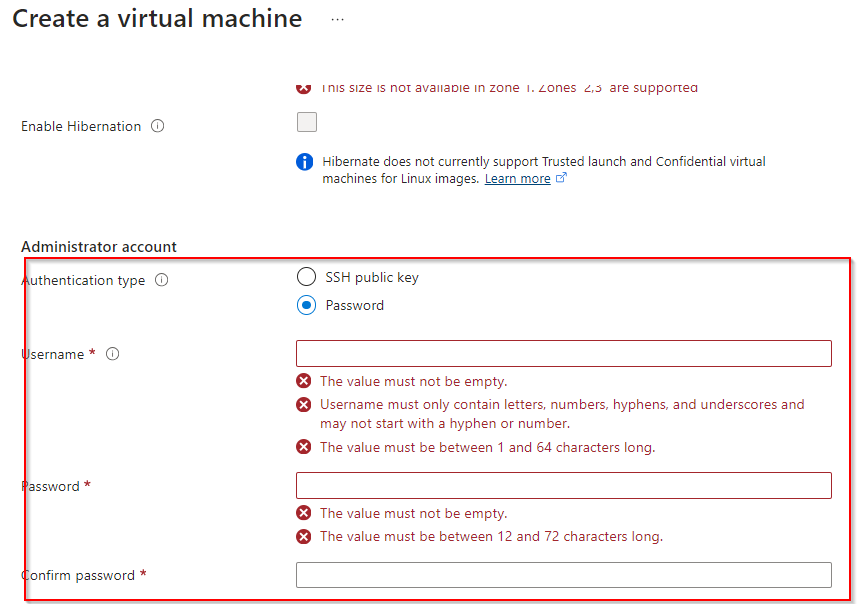Focus the Password input field
The image size is (857, 604).
563,486
